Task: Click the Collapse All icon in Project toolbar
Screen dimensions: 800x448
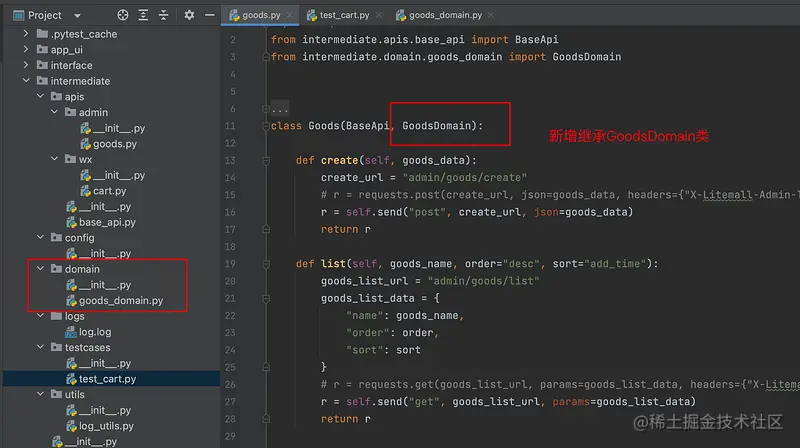Action: [163, 15]
